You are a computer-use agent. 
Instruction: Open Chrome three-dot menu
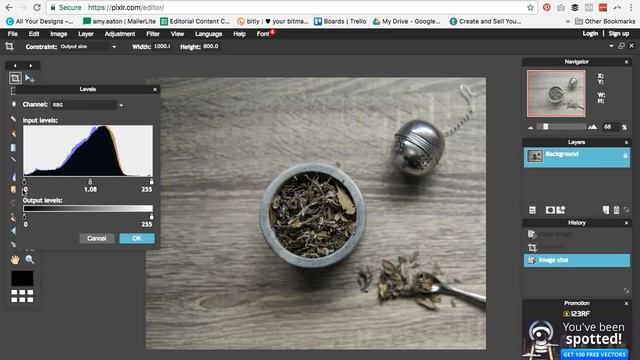pos(631,7)
